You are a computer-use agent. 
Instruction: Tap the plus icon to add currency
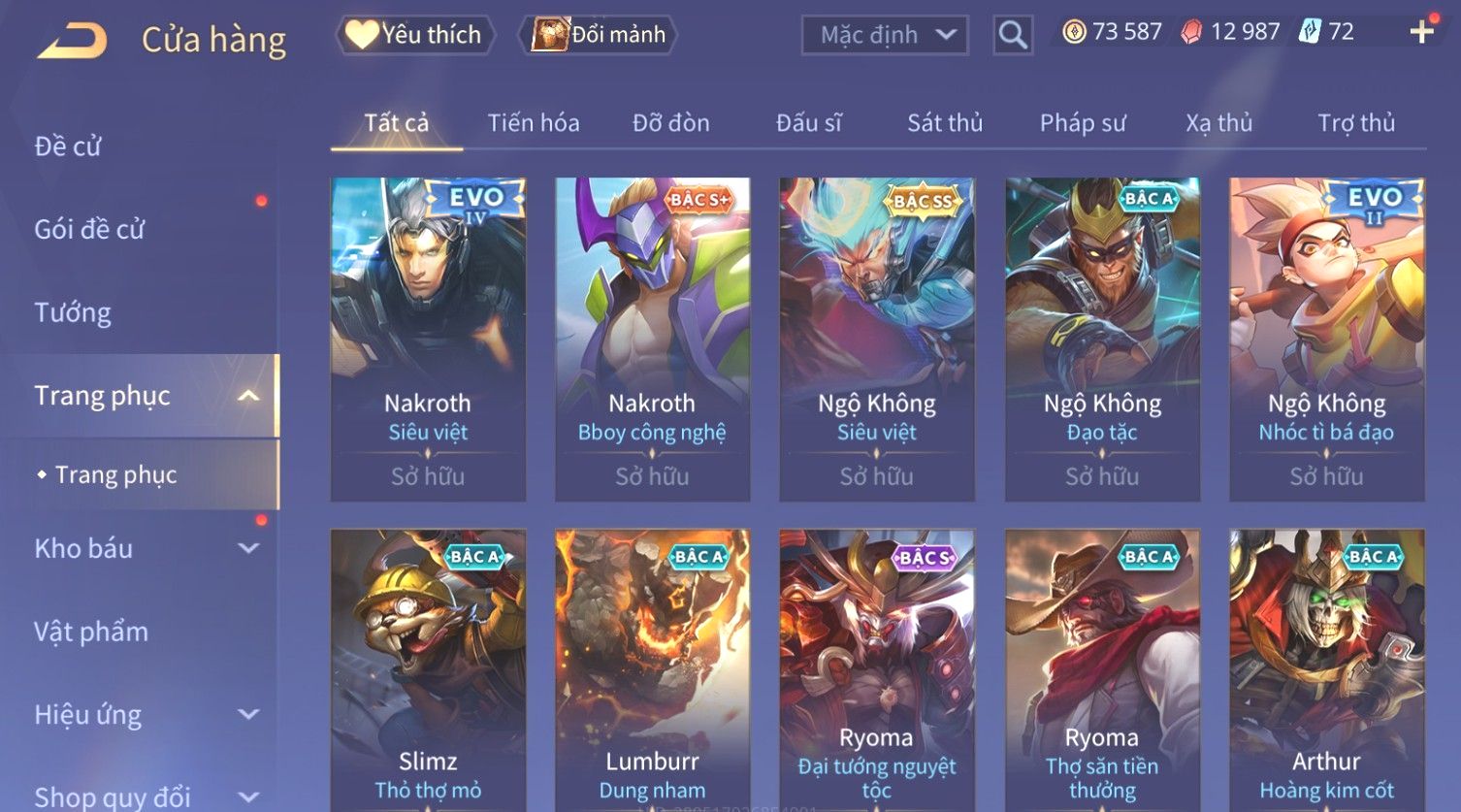1421,32
